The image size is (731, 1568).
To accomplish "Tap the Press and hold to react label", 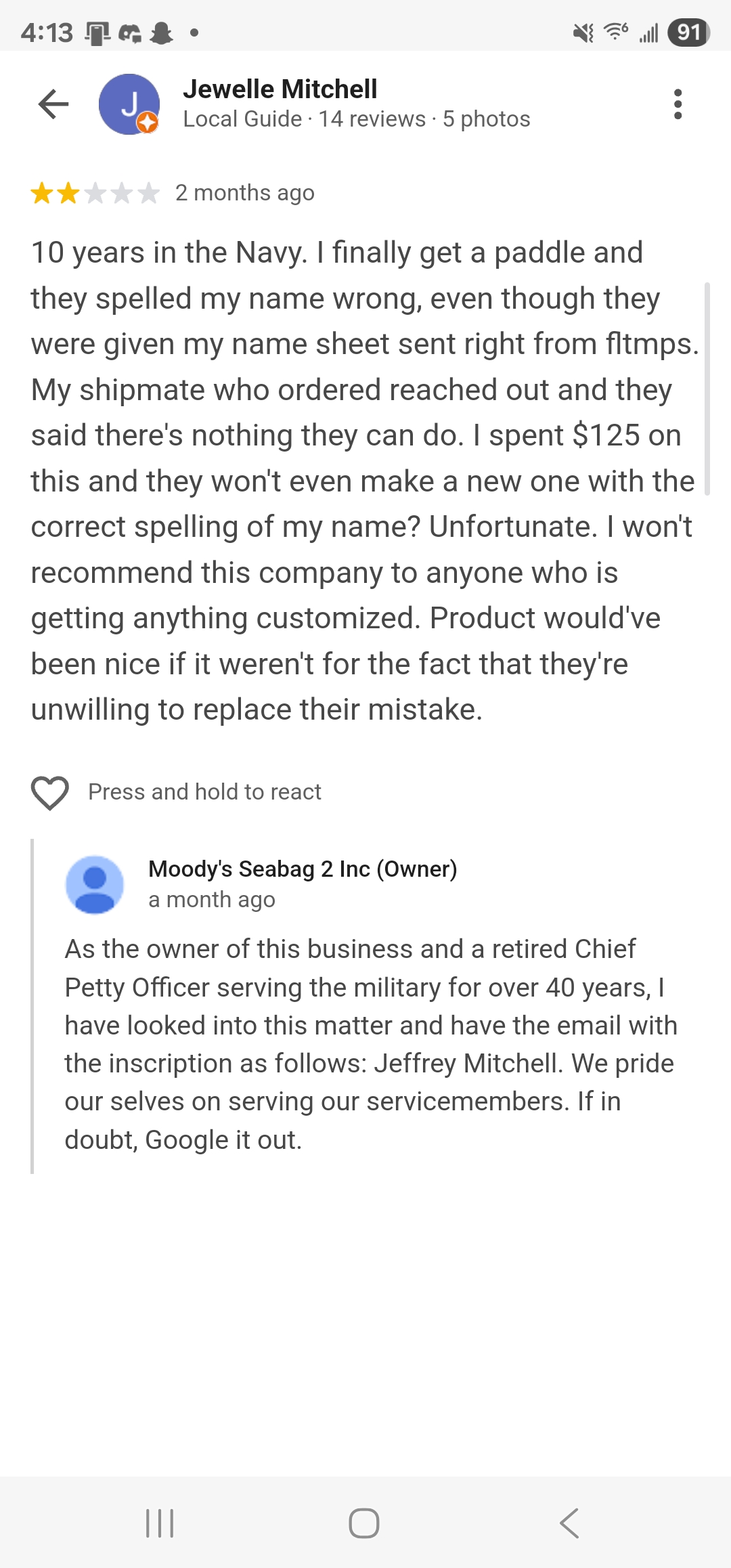I will pos(204,792).
